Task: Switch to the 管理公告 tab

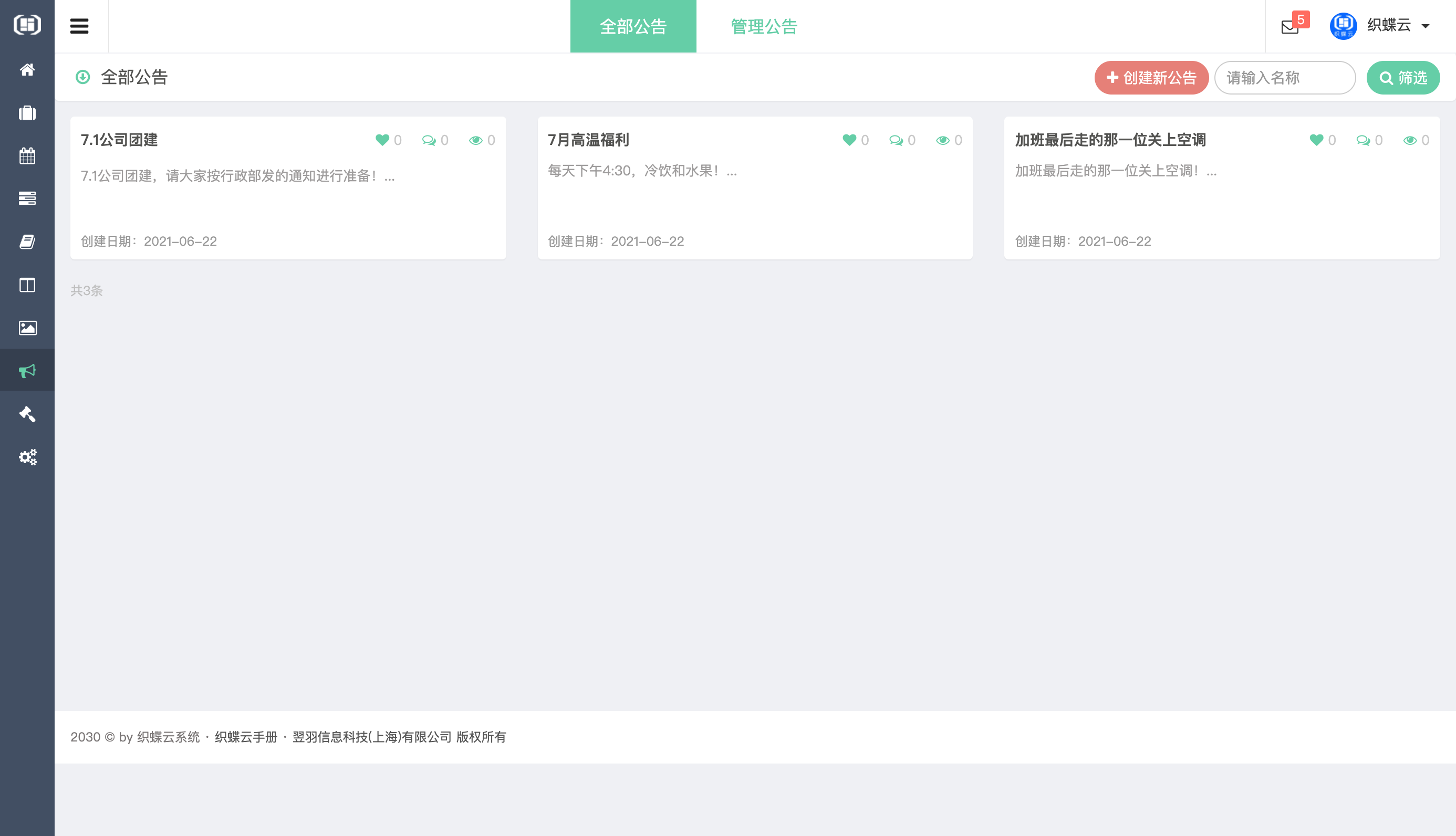Action: tap(764, 26)
